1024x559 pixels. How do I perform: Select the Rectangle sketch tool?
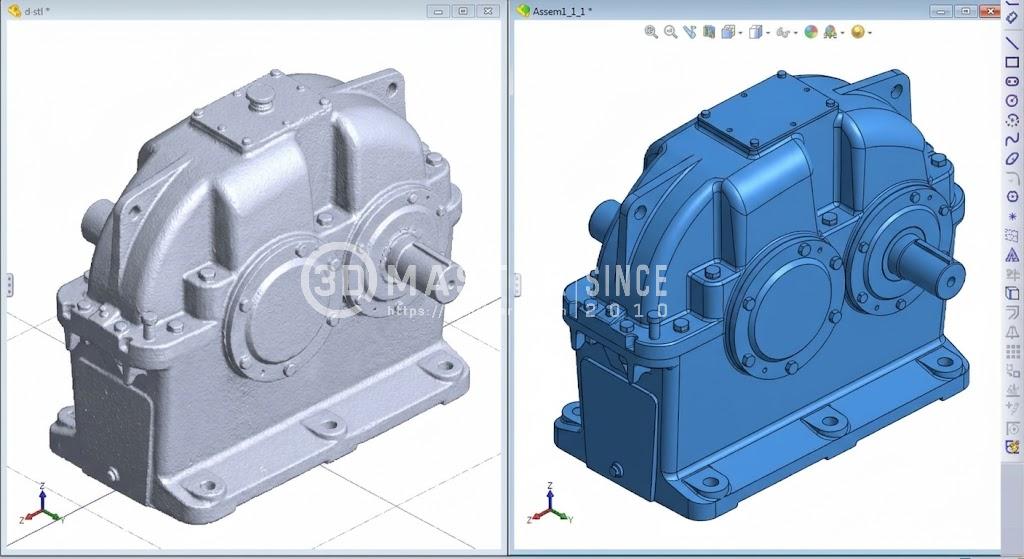1012,63
